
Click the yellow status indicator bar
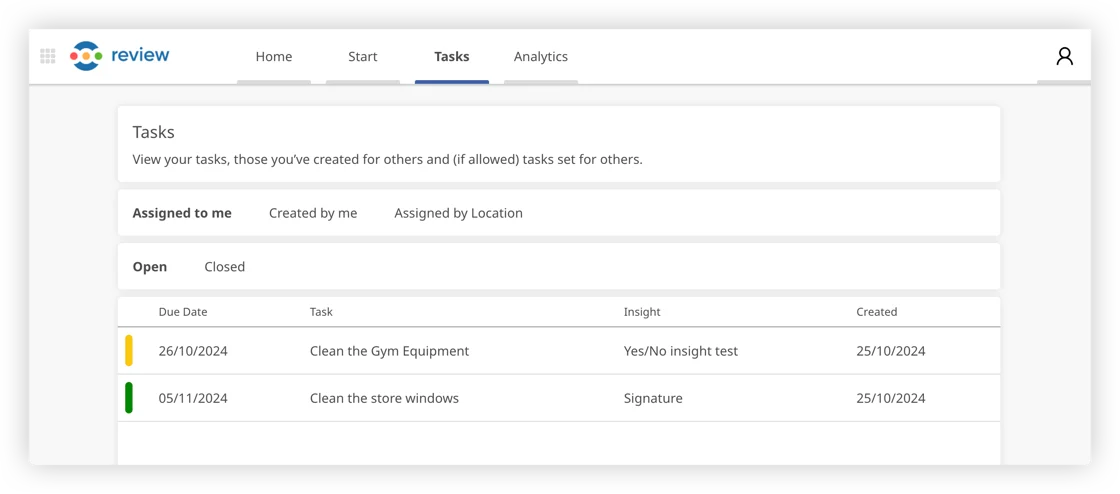(129, 351)
